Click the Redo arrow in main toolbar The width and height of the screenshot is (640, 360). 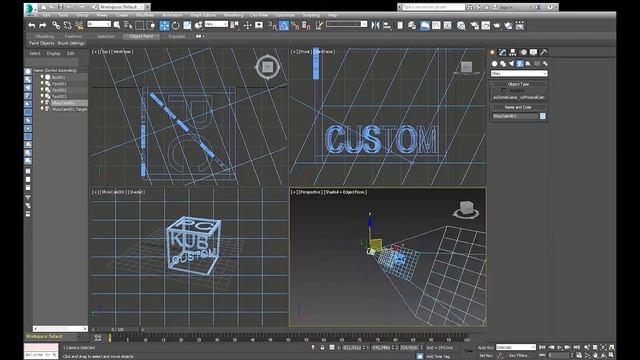pyautogui.click(x=42, y=26)
